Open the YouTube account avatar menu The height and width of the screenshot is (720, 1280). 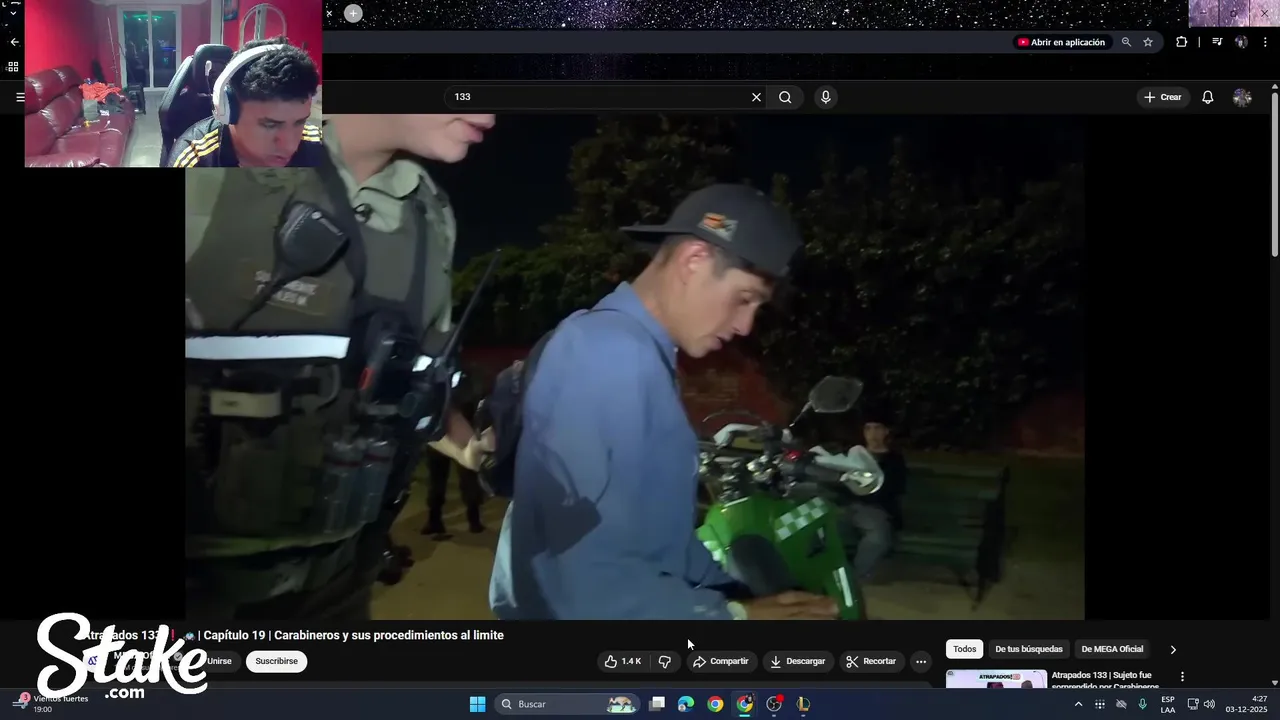click(1242, 97)
